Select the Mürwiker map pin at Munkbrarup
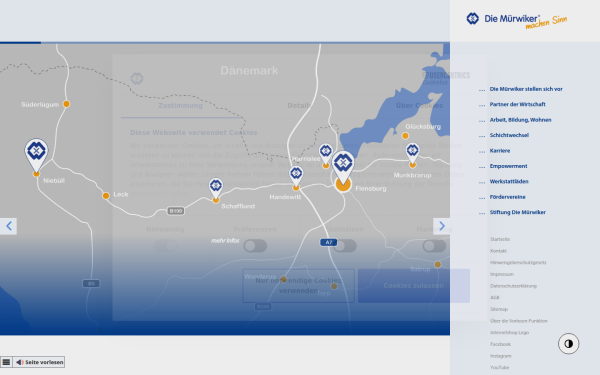The width and height of the screenshot is (600, 375). click(412, 154)
